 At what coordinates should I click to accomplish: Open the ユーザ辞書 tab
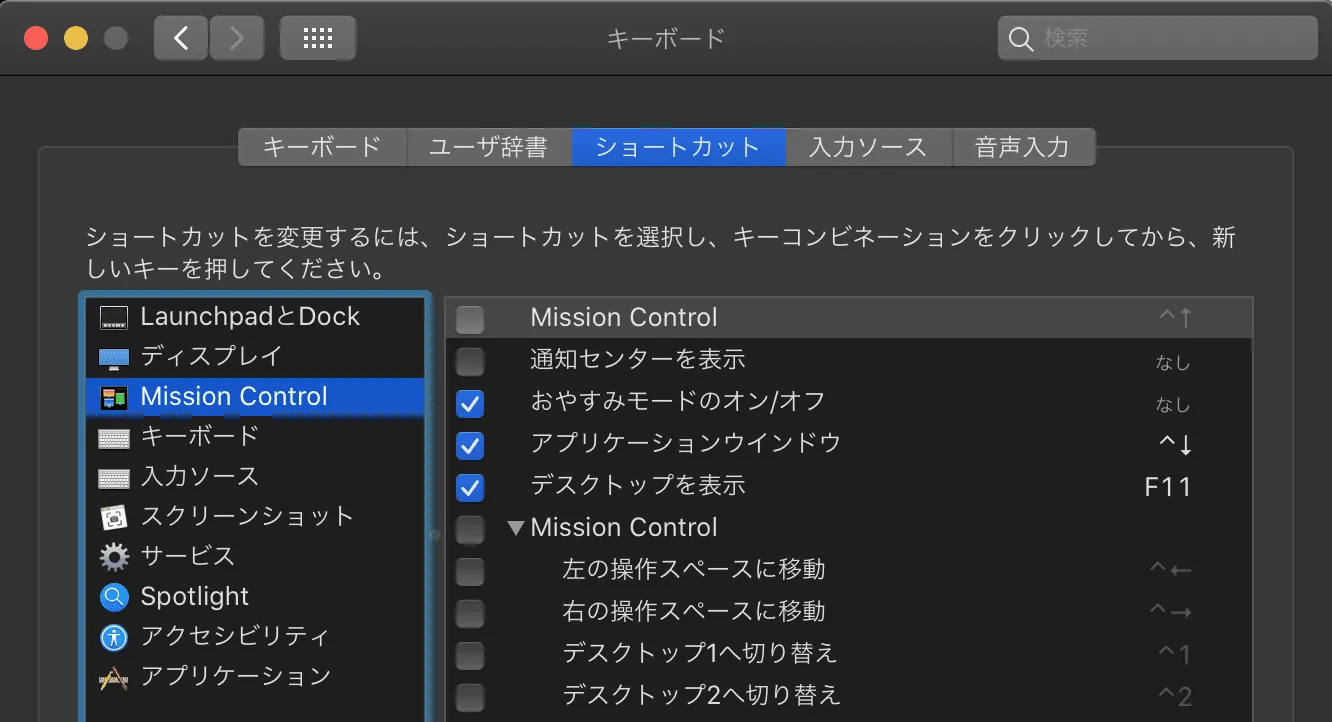coord(488,147)
